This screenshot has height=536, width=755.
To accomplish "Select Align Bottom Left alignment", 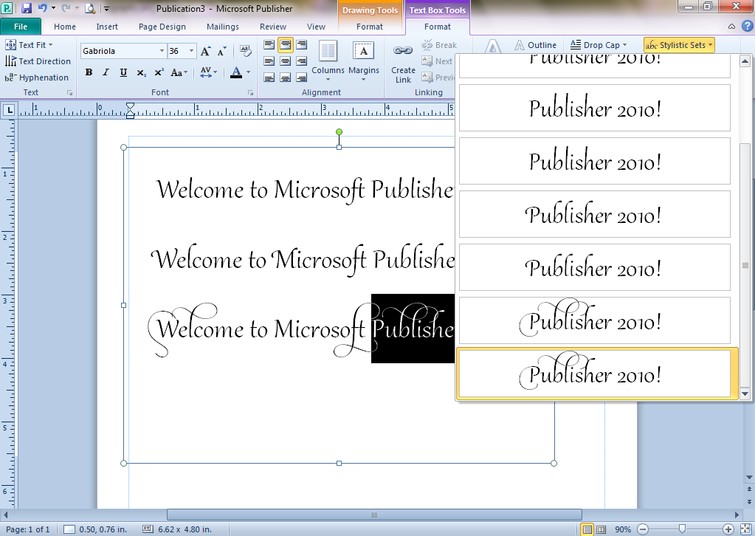I will point(270,77).
